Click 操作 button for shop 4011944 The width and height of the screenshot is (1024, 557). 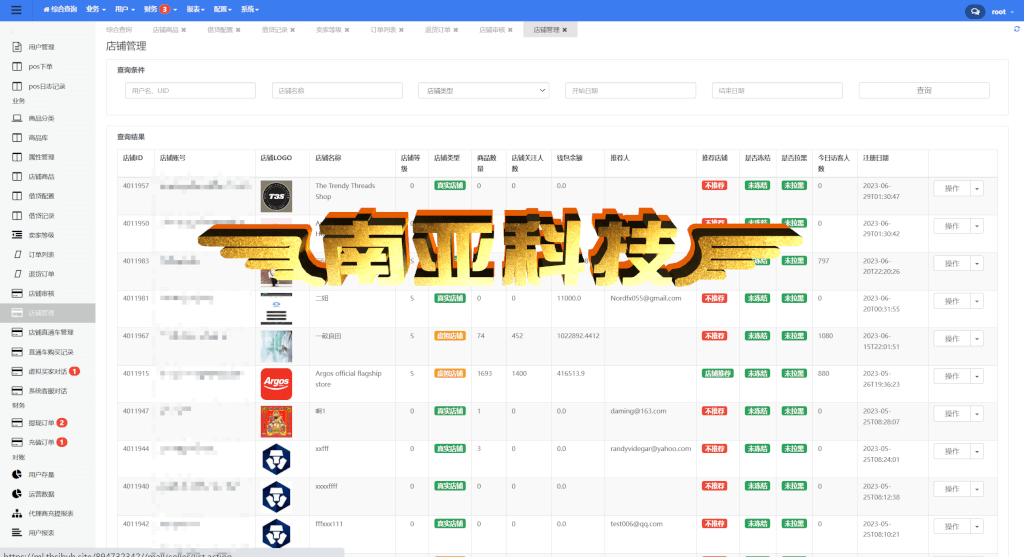click(x=952, y=451)
